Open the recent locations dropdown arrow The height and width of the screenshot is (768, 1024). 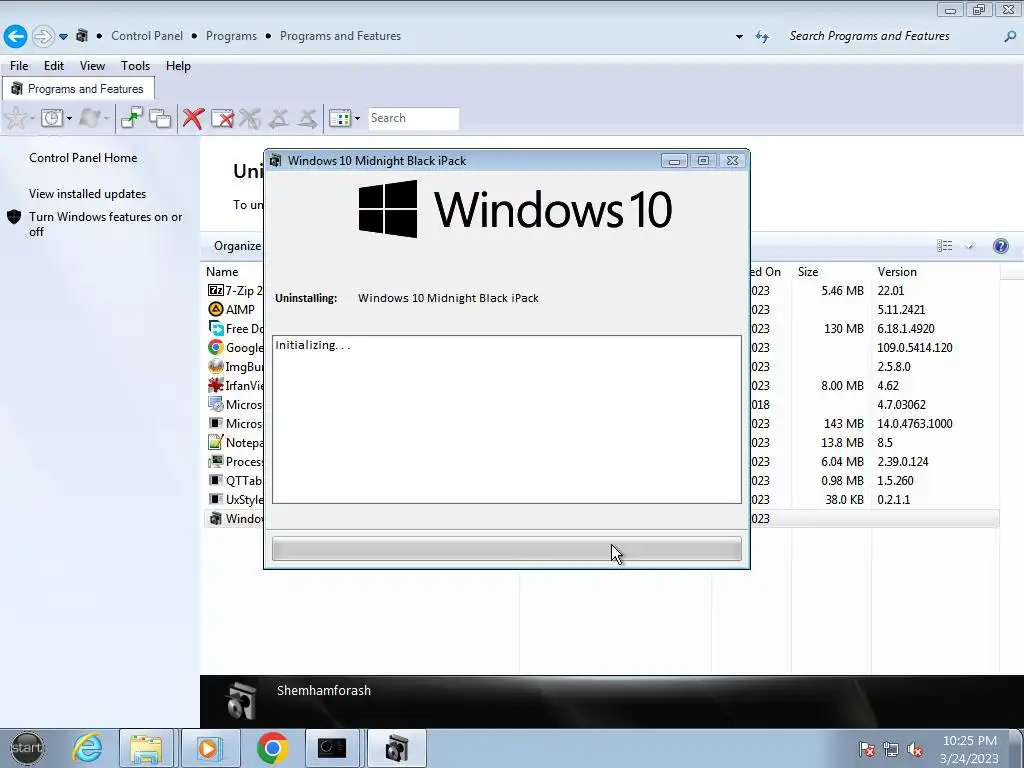pyautogui.click(x=63, y=37)
